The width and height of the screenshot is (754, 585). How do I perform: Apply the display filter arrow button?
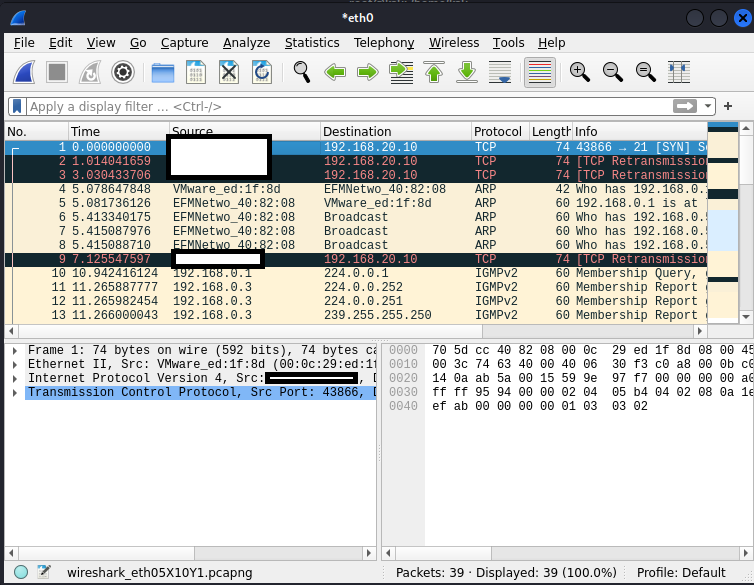[x=685, y=106]
